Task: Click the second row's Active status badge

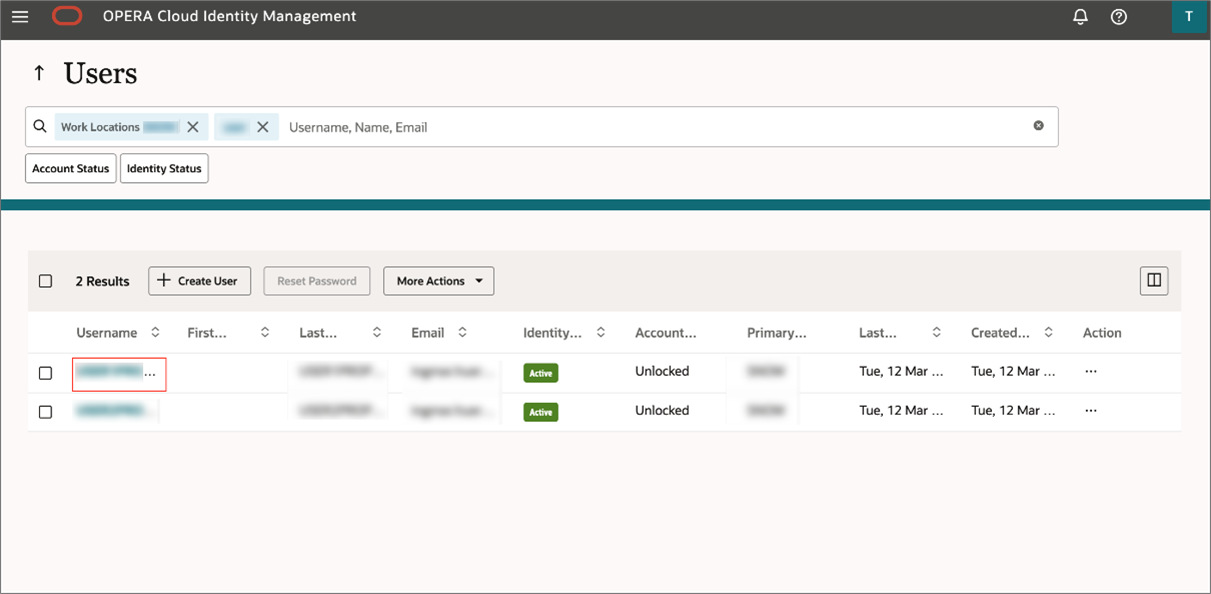Action: [x=541, y=412]
